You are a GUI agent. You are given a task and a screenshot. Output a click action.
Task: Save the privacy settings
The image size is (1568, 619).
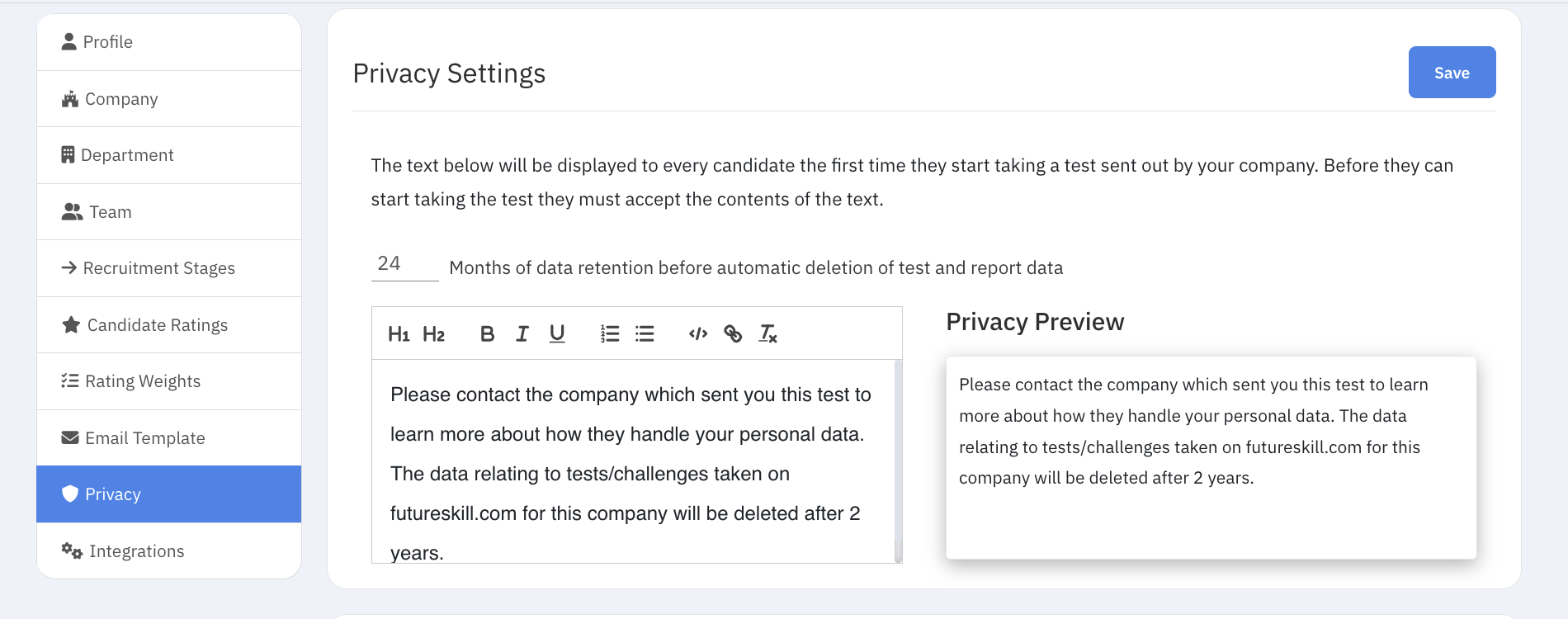1452,73
